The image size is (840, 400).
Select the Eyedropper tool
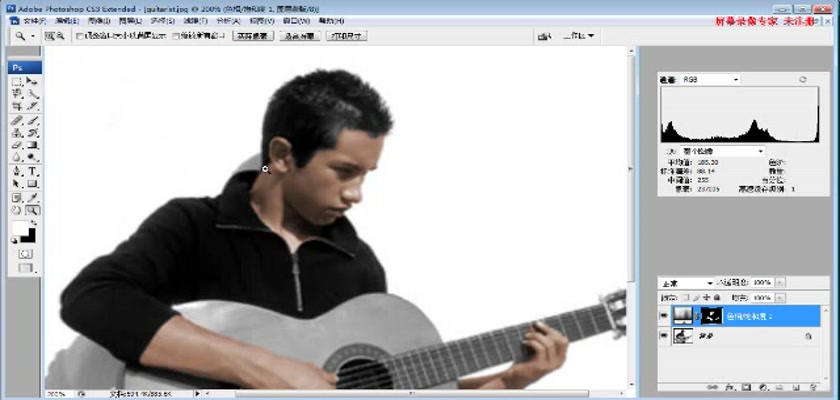coord(32,198)
